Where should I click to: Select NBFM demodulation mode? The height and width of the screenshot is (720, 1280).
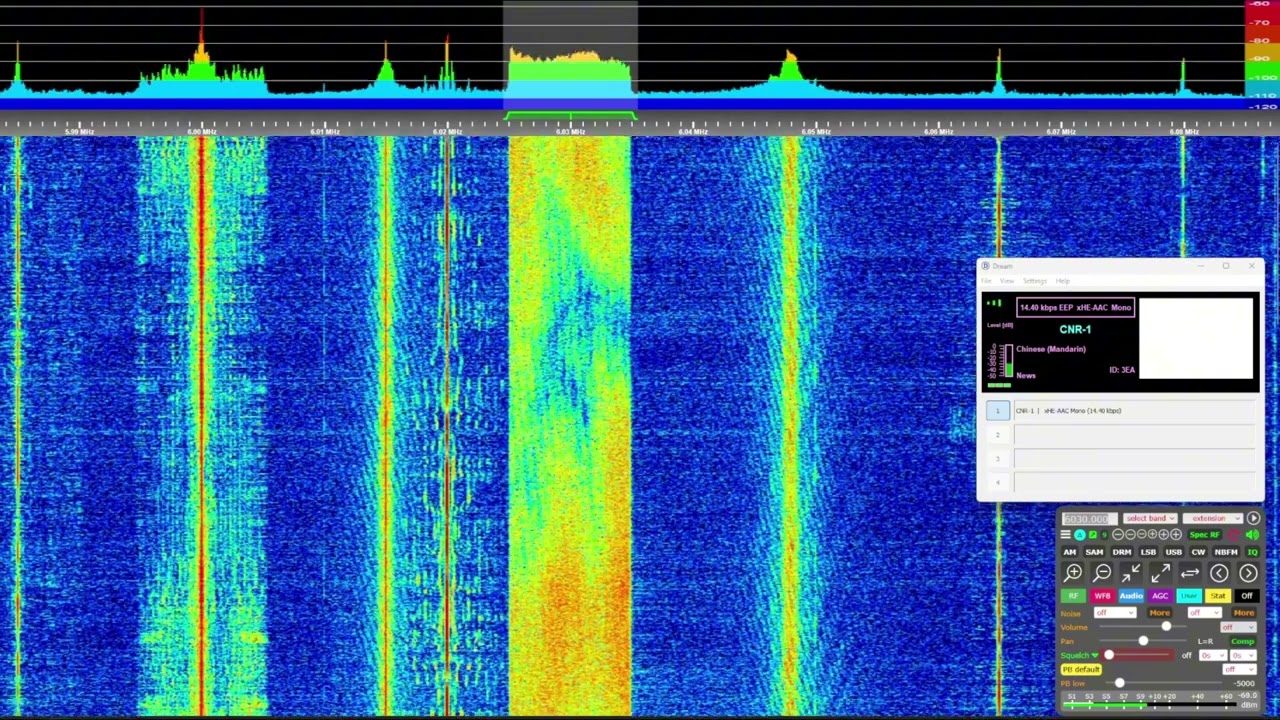coord(1226,552)
